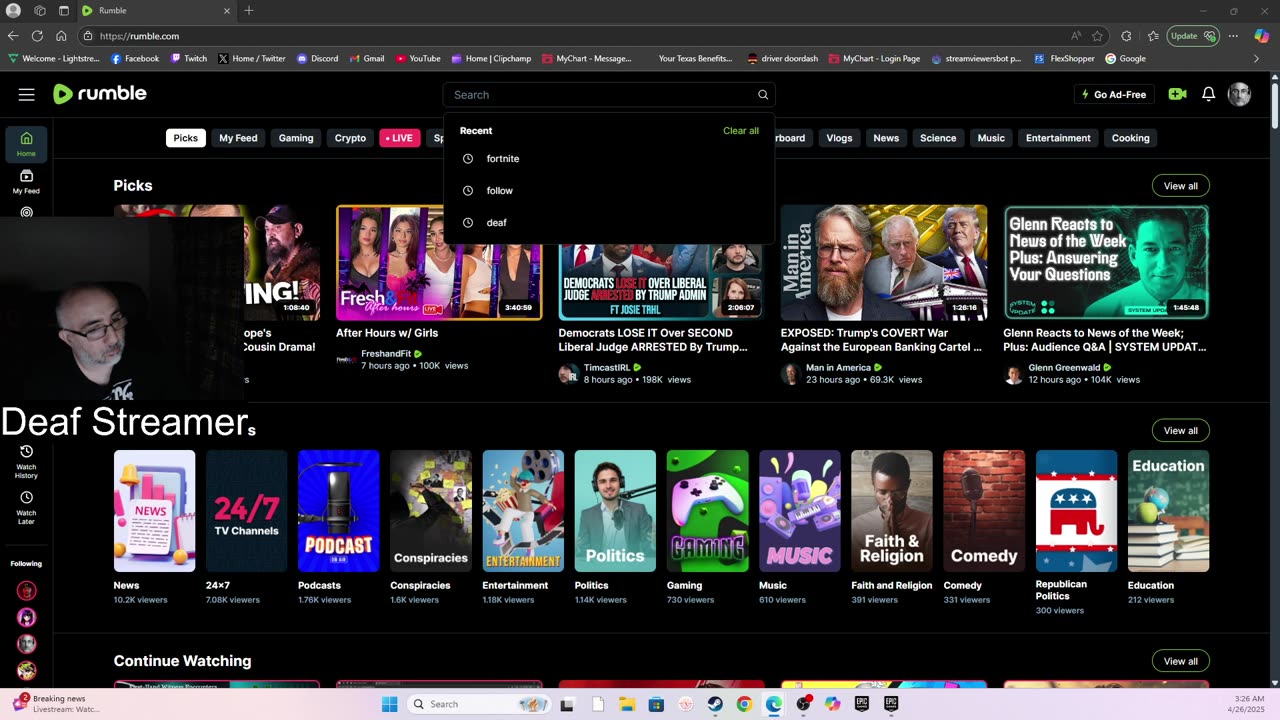1280x720 pixels.
Task: Click the Rumble logo
Action: (x=100, y=94)
